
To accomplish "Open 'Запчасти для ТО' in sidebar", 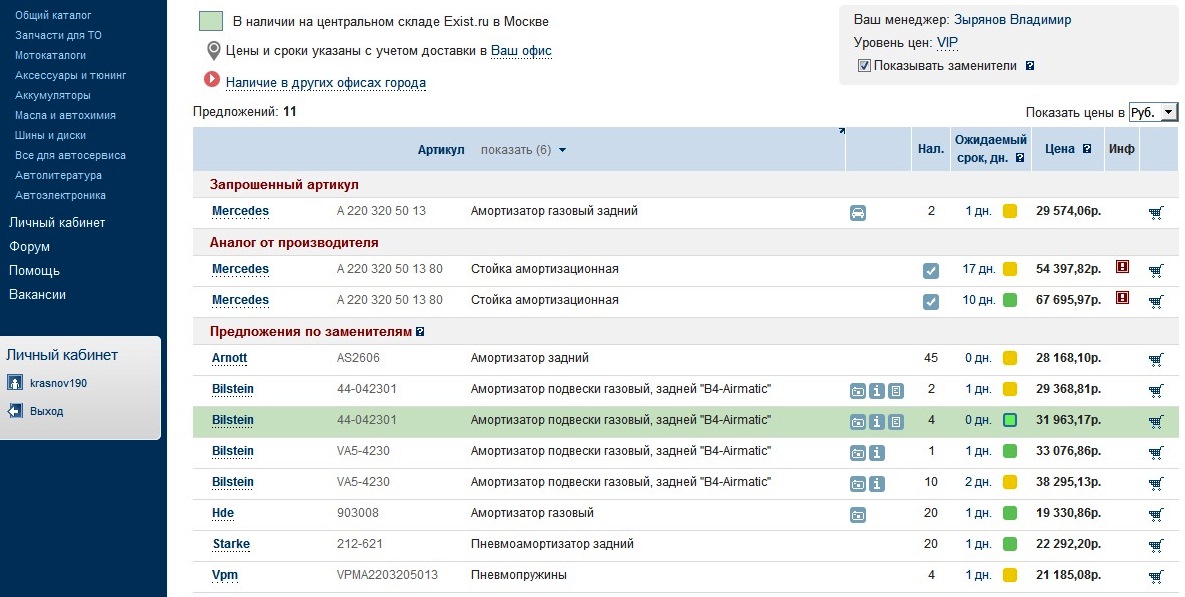I will point(58,35).
